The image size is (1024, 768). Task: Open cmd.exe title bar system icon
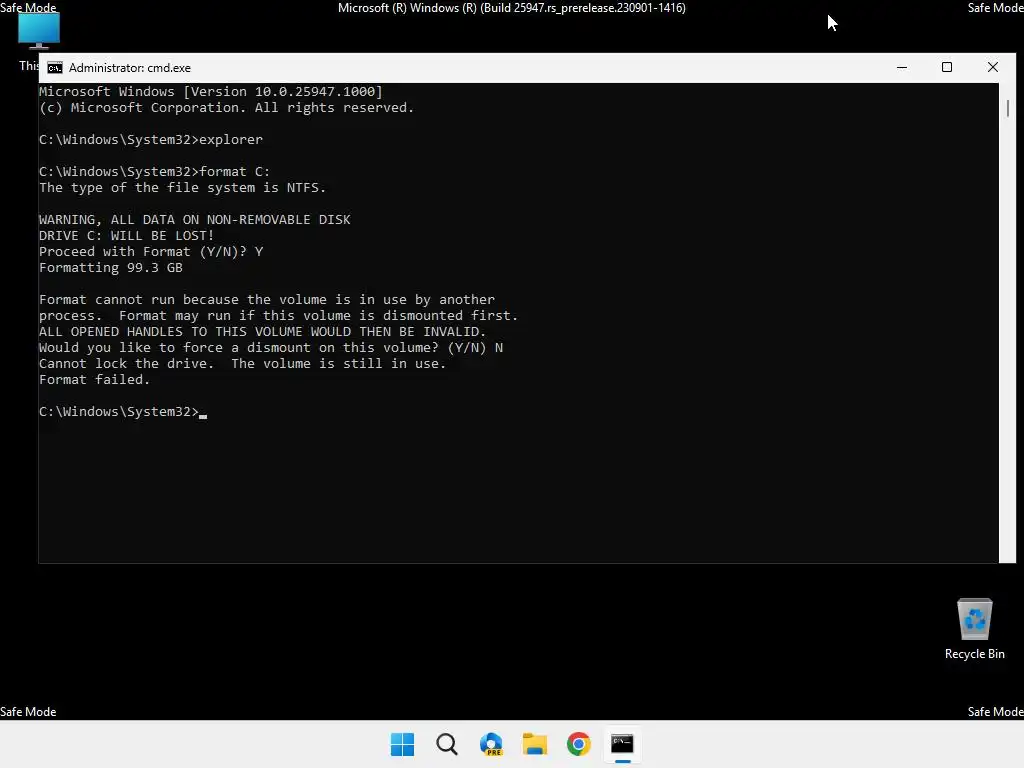(x=55, y=68)
